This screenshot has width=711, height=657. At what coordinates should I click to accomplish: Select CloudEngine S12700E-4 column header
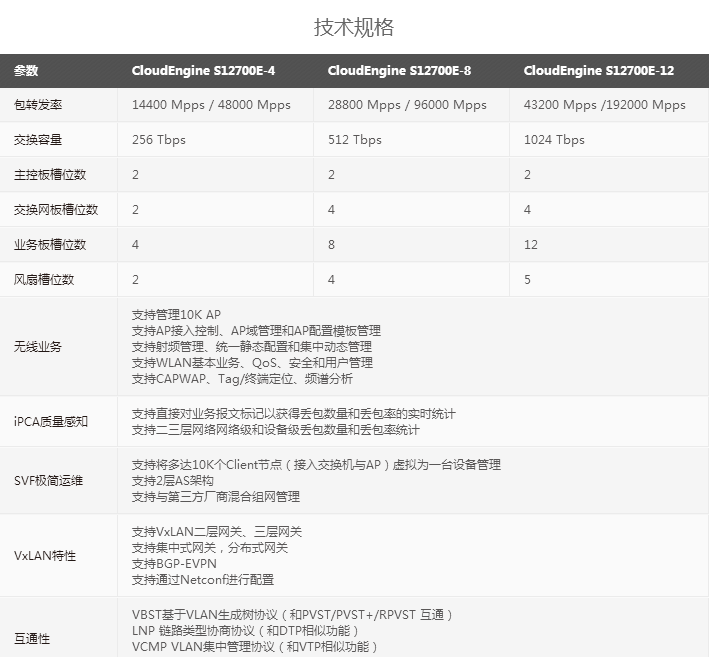coord(203,71)
